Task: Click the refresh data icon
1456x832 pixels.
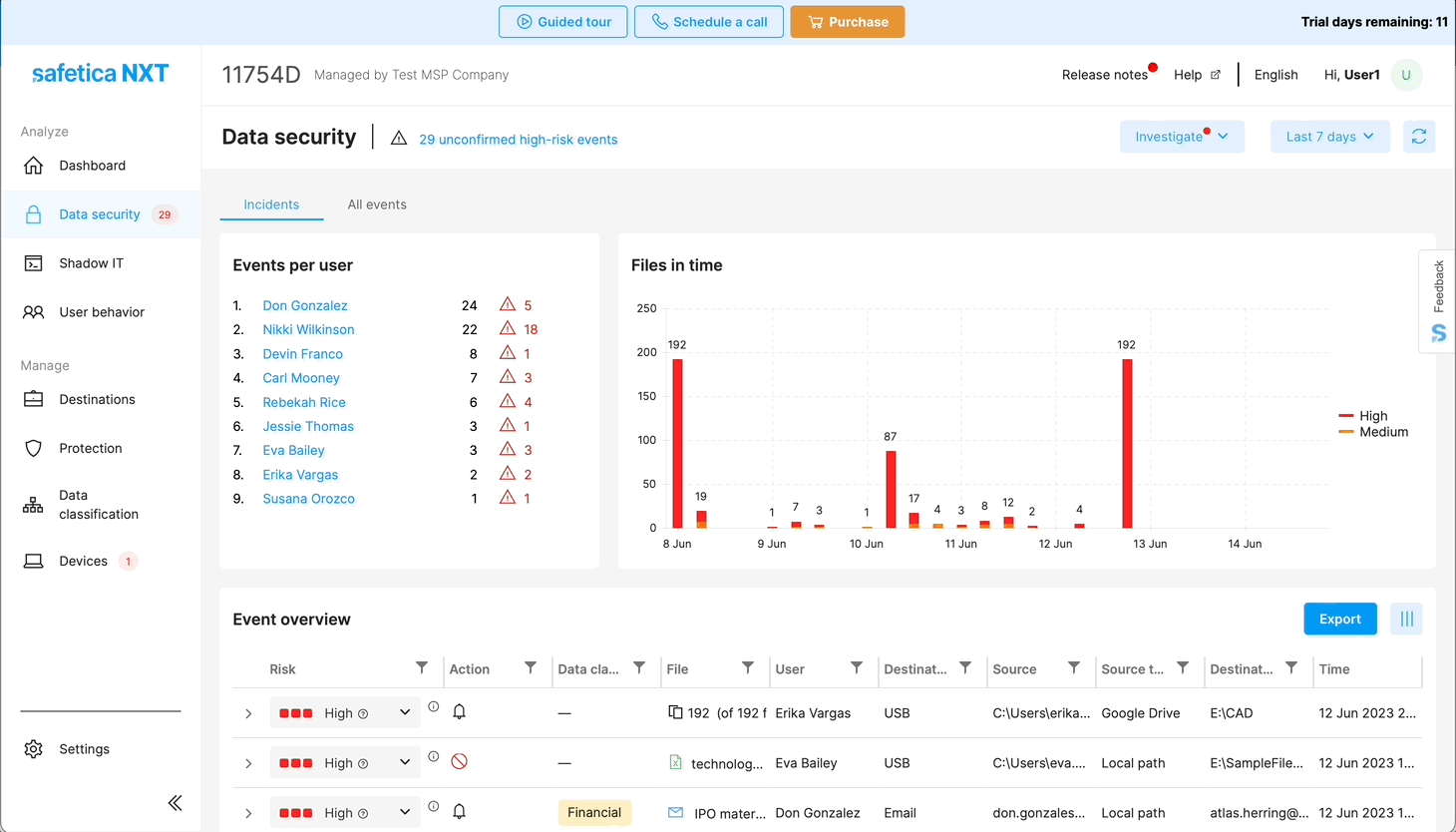Action: click(x=1418, y=137)
